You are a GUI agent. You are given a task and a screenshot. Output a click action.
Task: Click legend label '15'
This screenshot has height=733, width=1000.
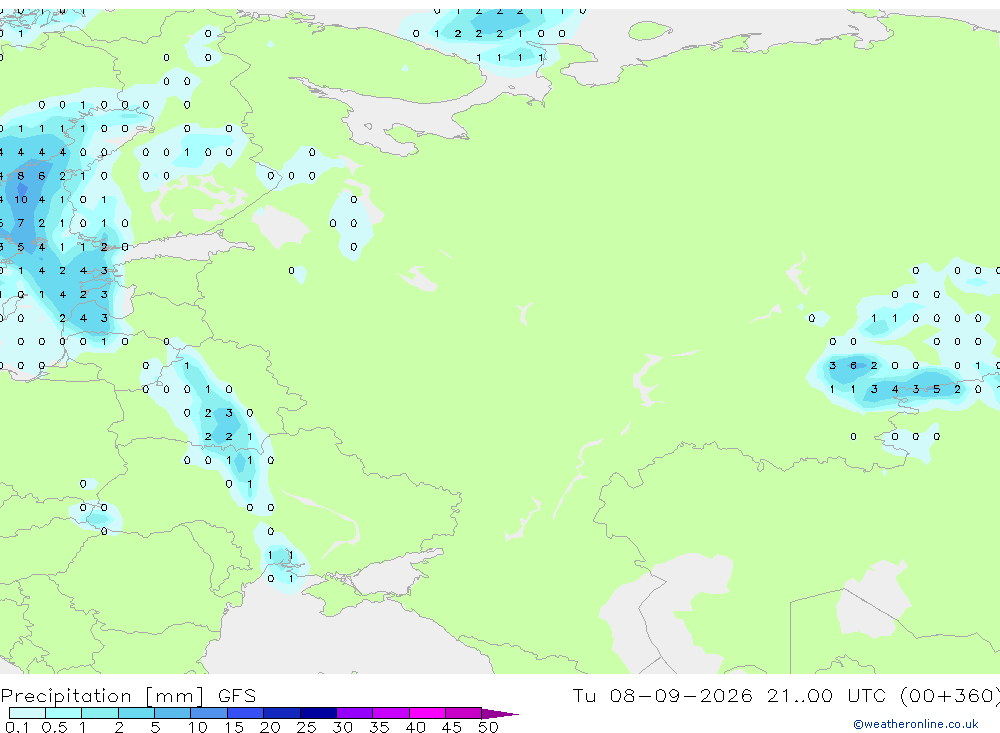pos(234,727)
